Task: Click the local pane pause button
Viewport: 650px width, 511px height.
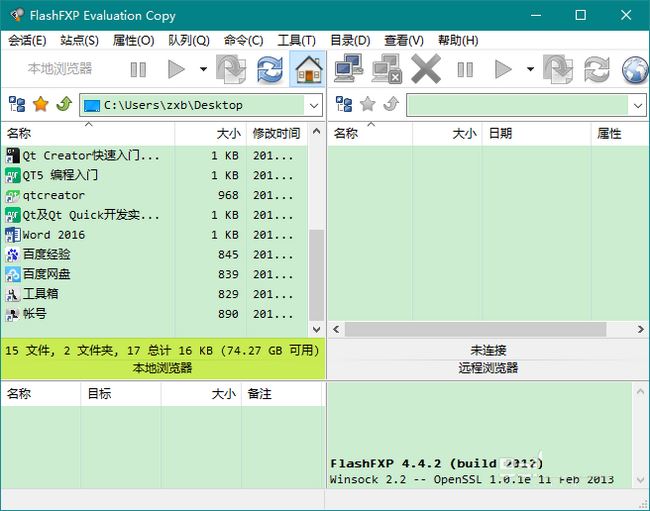Action: (x=138, y=70)
